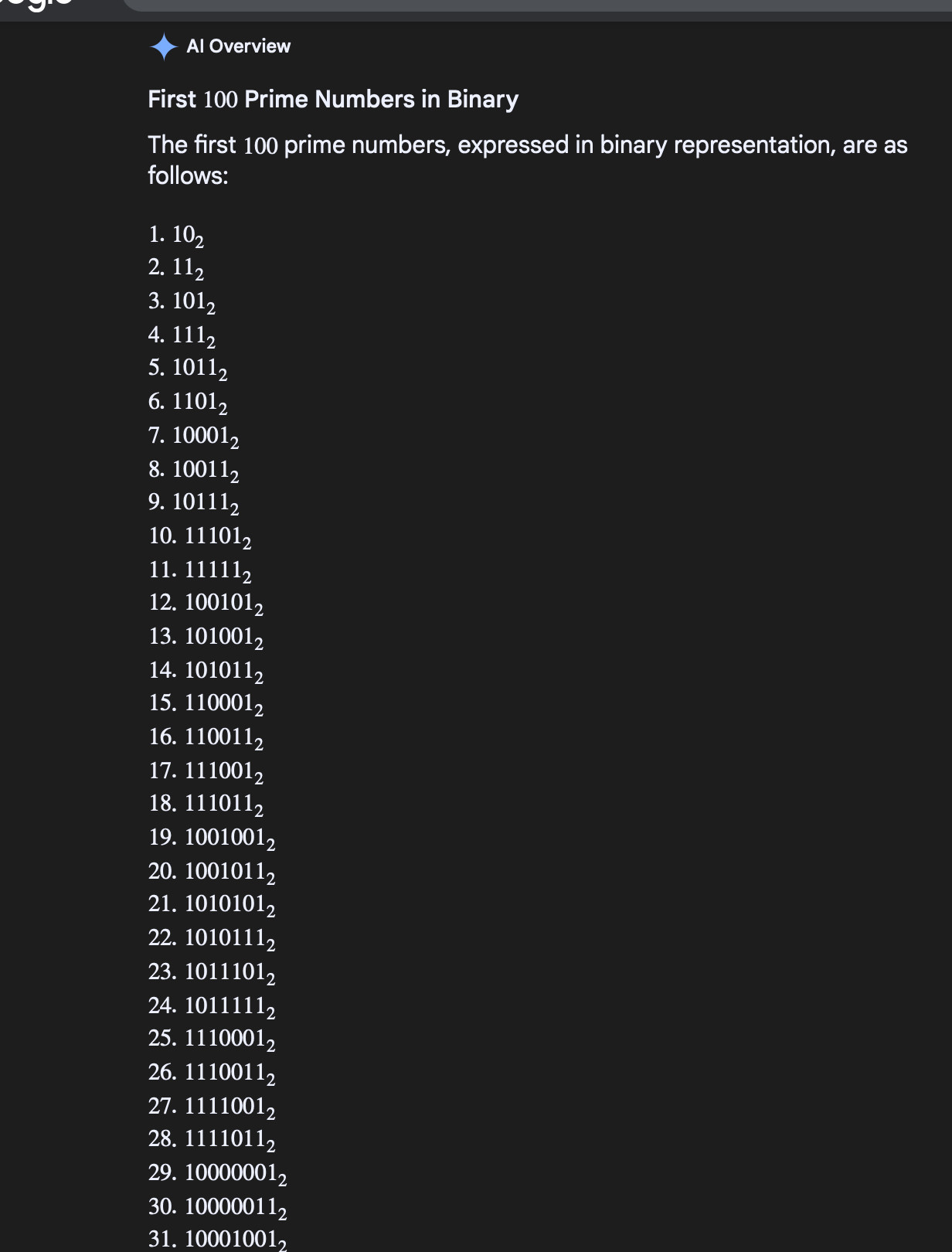Click list entry 27, binary 1111001
Screen dimensions: 952x1252
pos(212,1107)
